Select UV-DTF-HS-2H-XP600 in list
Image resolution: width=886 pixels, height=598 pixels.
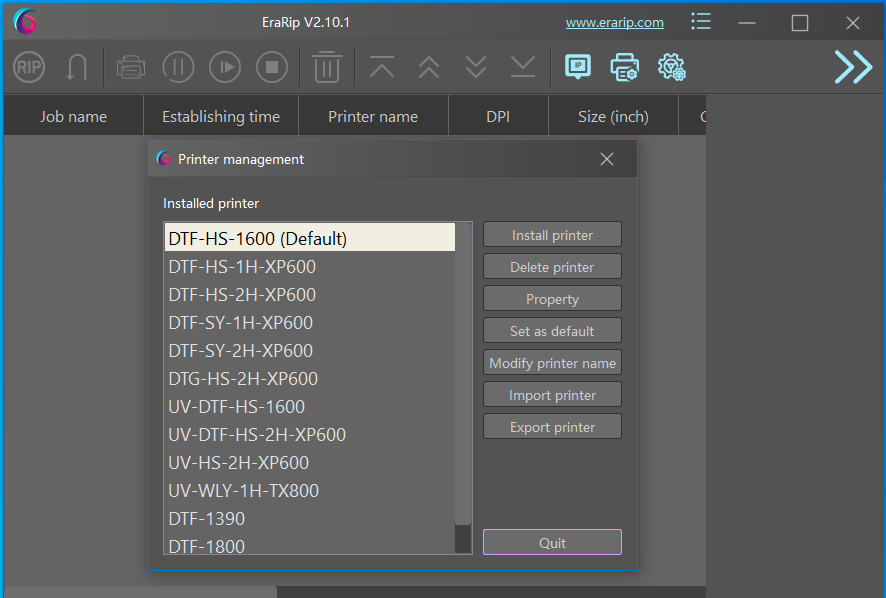tap(310, 434)
